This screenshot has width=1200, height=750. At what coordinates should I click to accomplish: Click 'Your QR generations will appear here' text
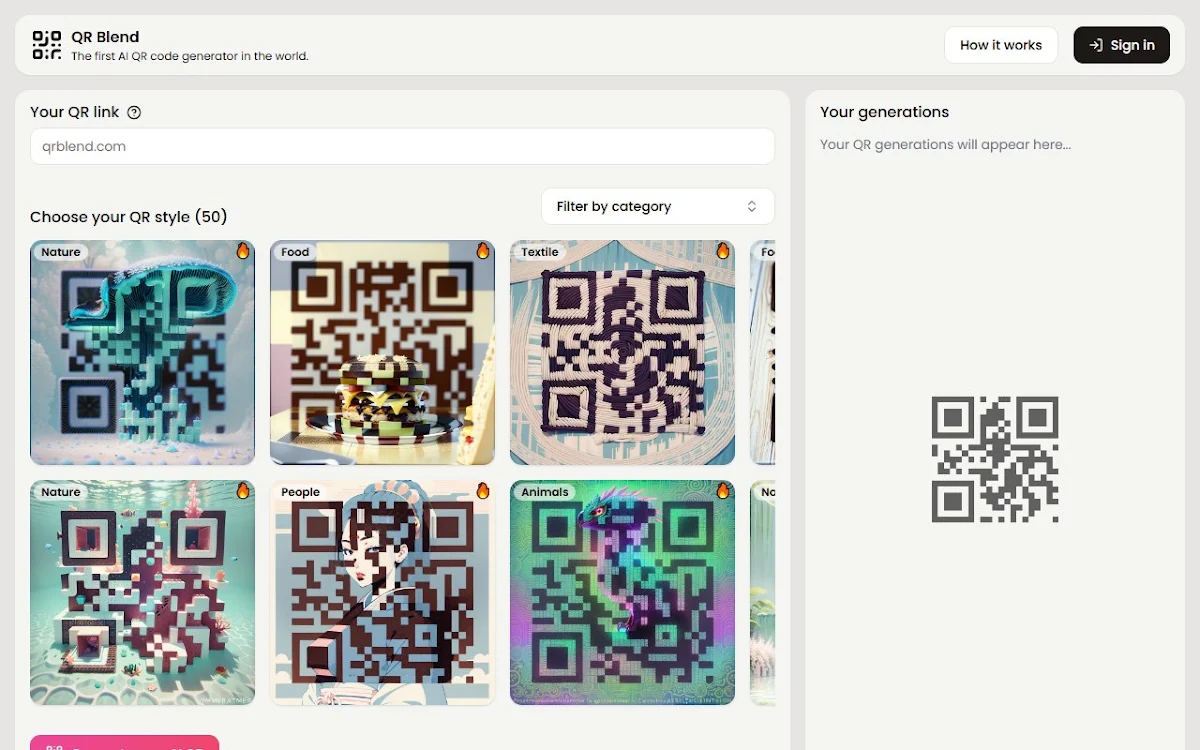[x=945, y=144]
